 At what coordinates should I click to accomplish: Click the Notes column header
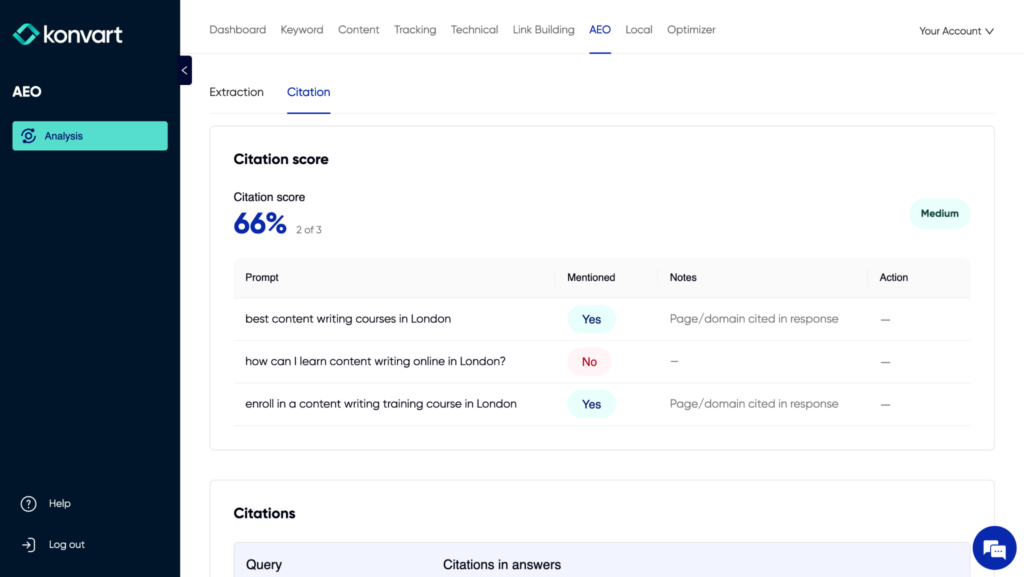click(x=683, y=277)
